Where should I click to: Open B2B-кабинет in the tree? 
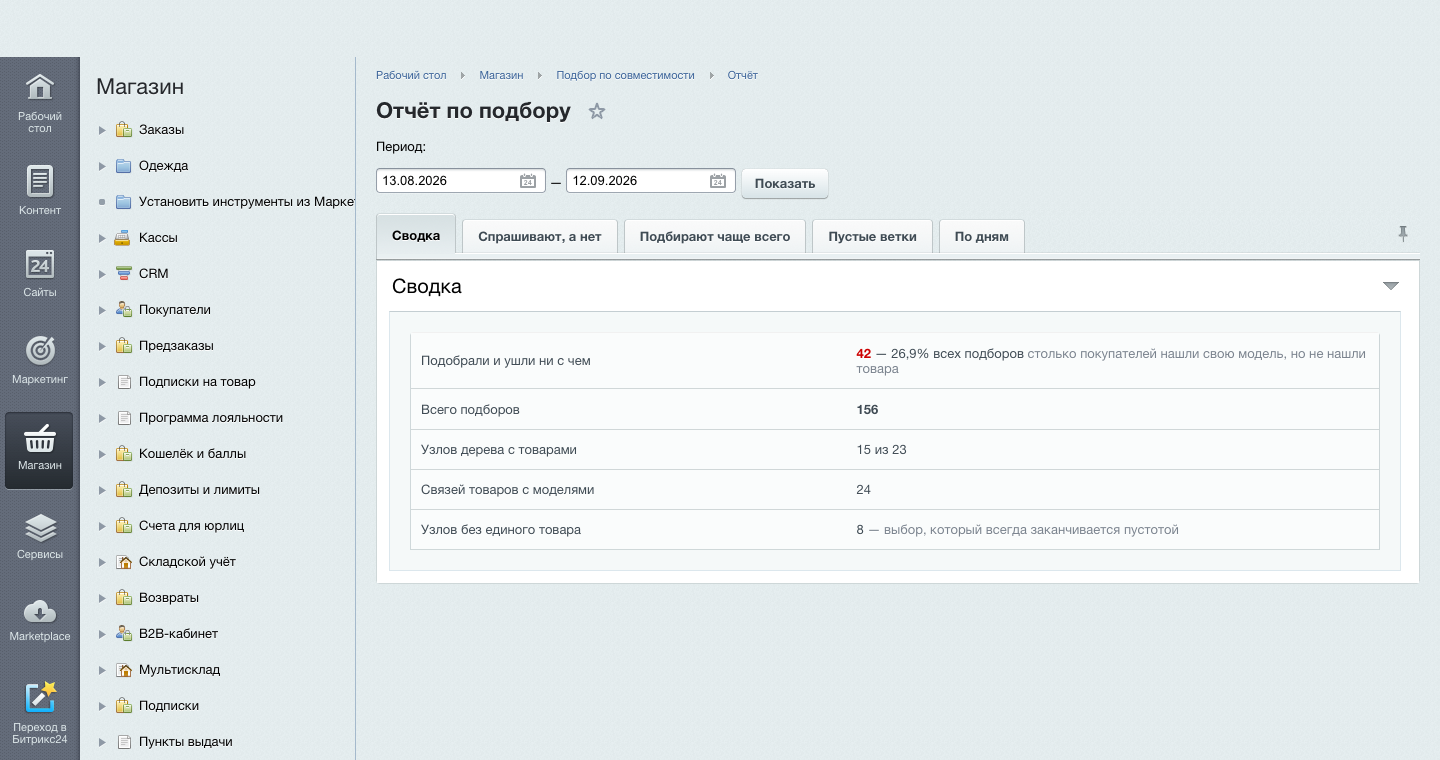[x=179, y=634]
